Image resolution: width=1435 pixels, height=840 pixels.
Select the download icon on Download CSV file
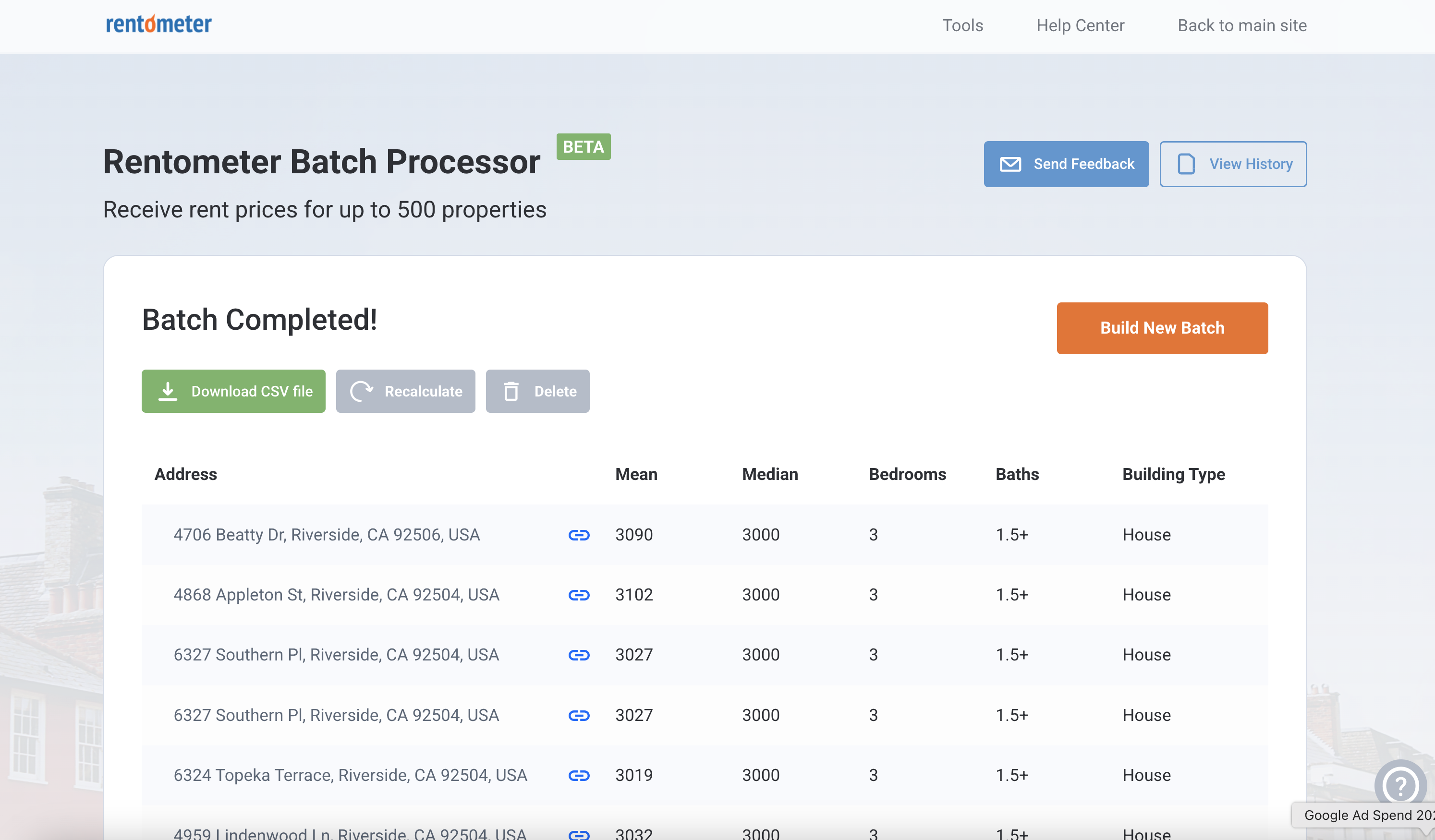tap(168, 391)
